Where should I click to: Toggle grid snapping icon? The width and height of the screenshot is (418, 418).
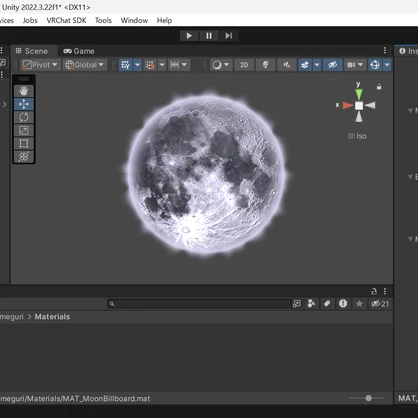[150, 65]
